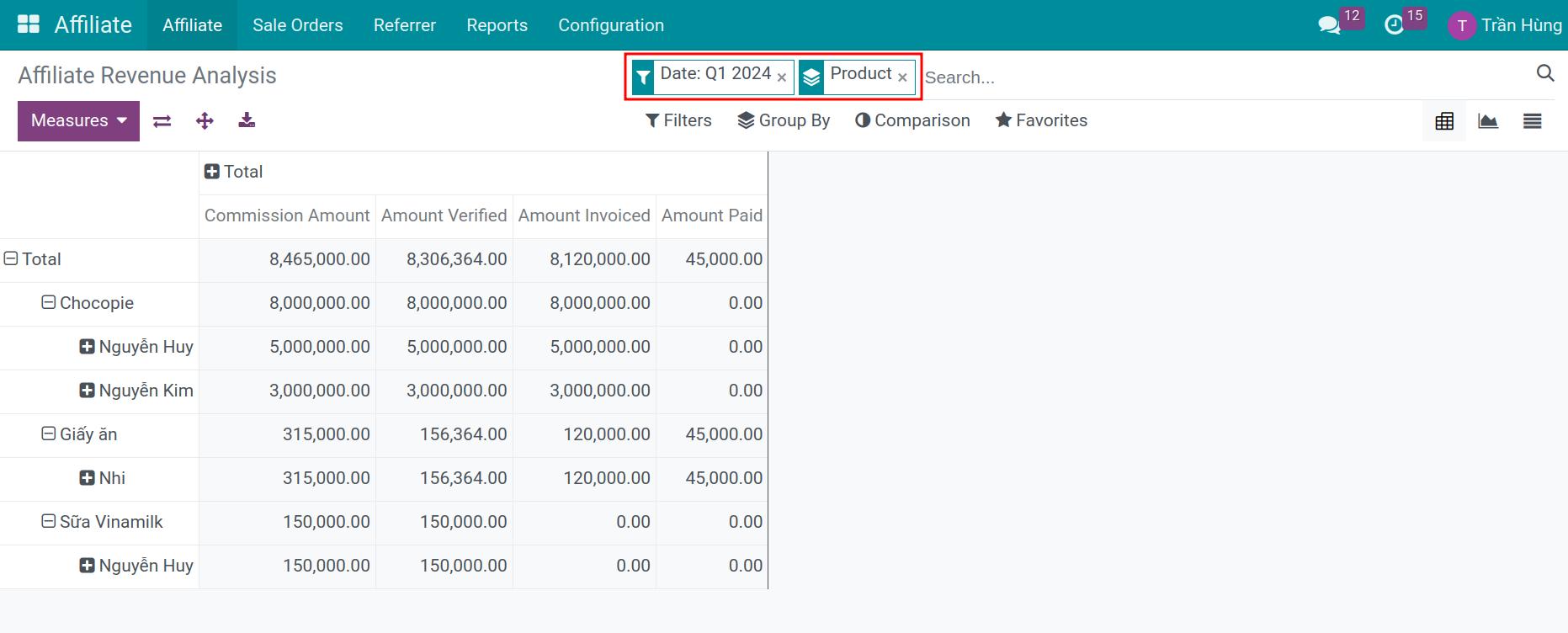Switch to graph area chart view
The height and width of the screenshot is (633, 1568).
[x=1488, y=121]
